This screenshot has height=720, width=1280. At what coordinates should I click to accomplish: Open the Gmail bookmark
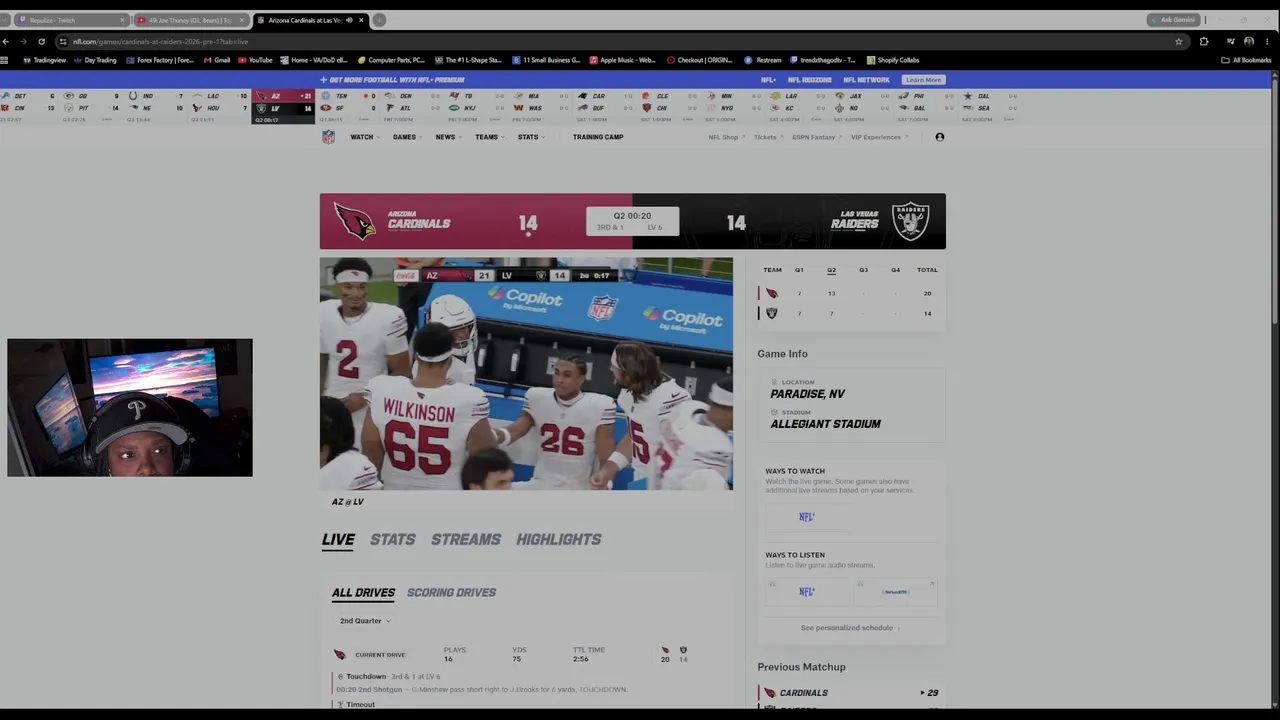(217, 60)
